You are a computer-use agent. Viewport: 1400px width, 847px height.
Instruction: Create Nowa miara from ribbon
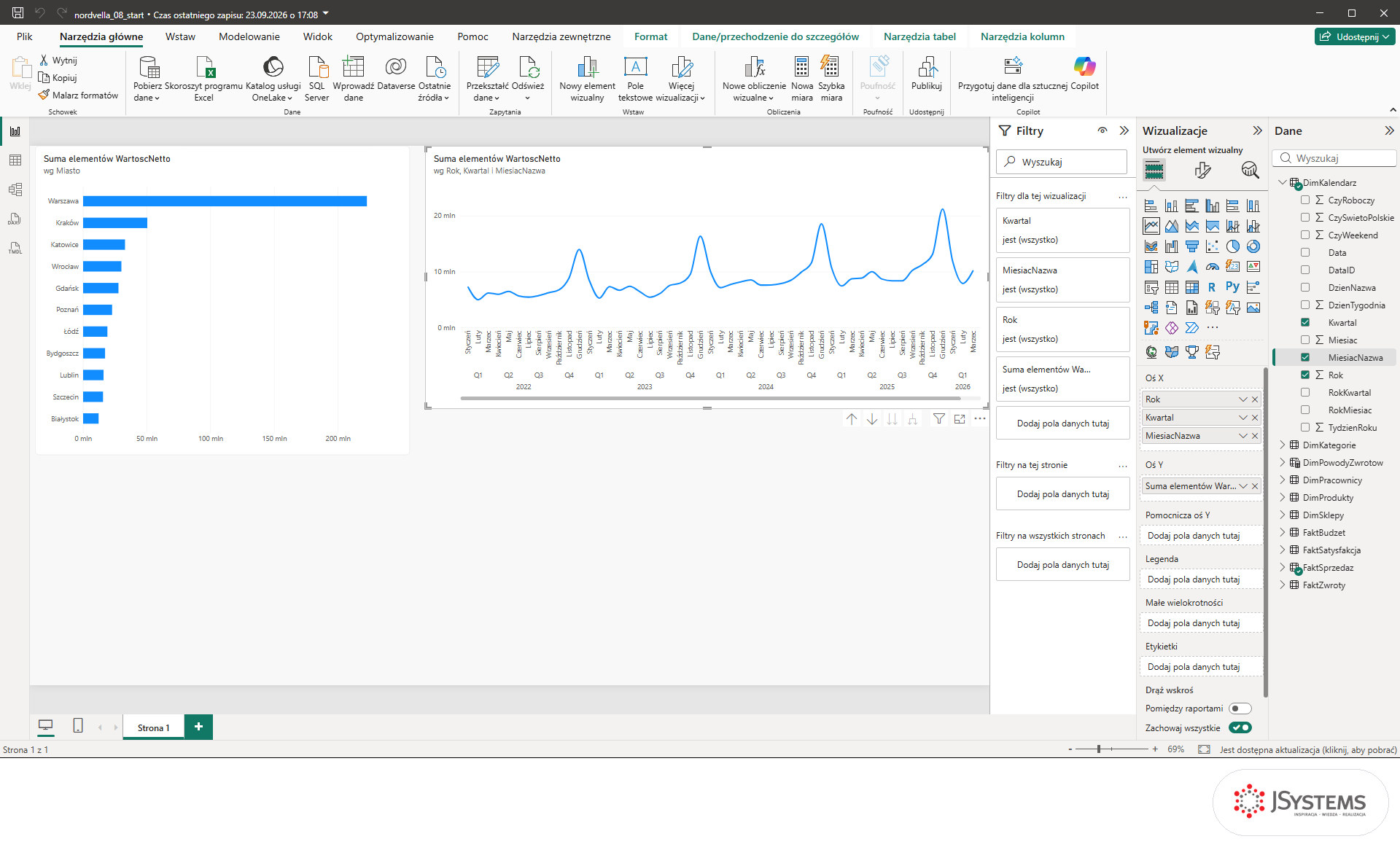(x=801, y=79)
